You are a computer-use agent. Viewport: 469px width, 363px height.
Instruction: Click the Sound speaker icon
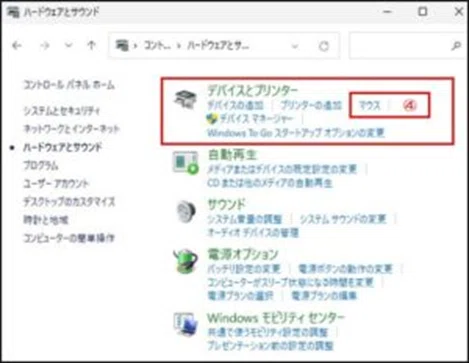click(186, 212)
